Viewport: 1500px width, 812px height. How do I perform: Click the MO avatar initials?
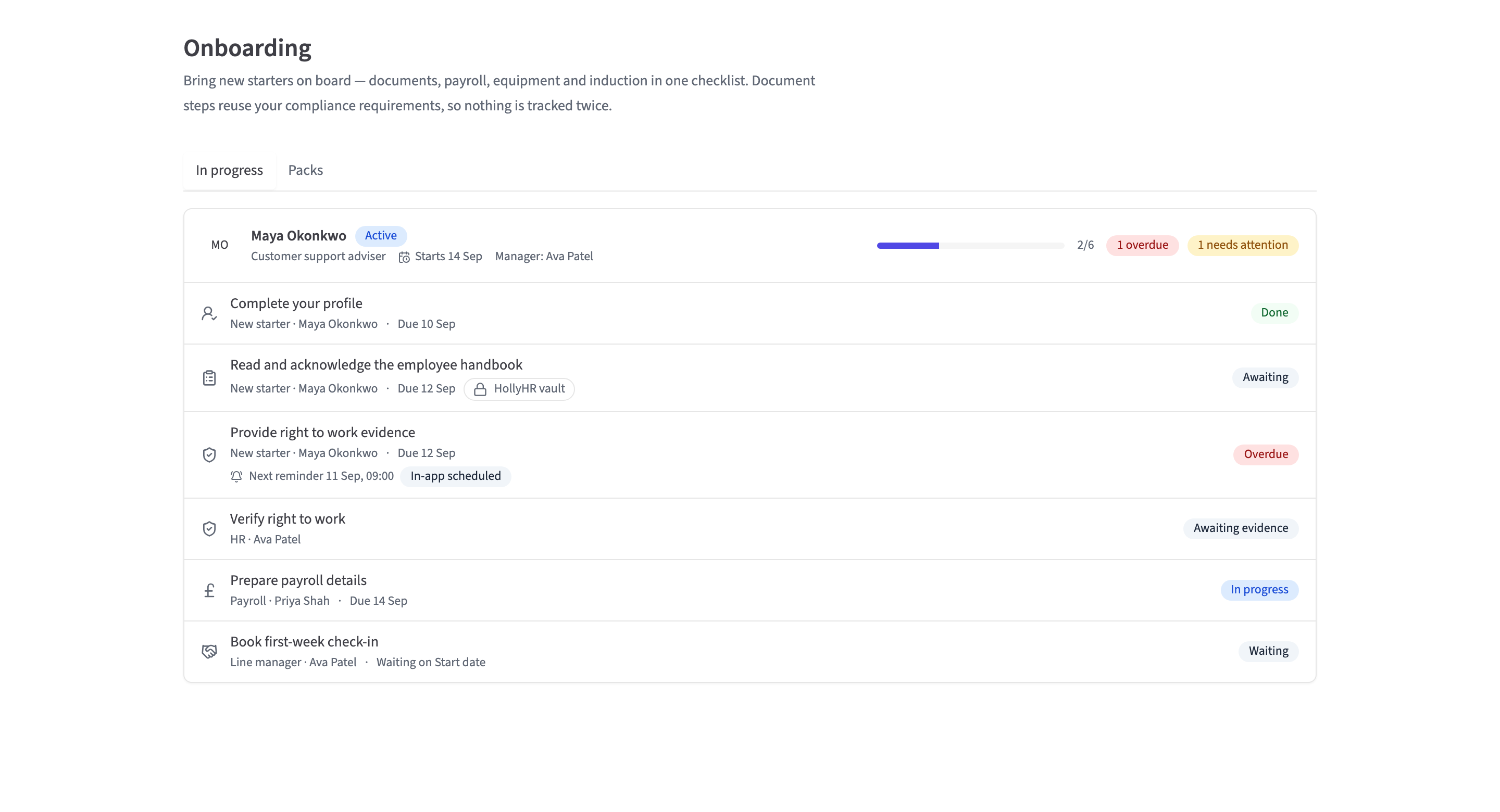(219, 245)
